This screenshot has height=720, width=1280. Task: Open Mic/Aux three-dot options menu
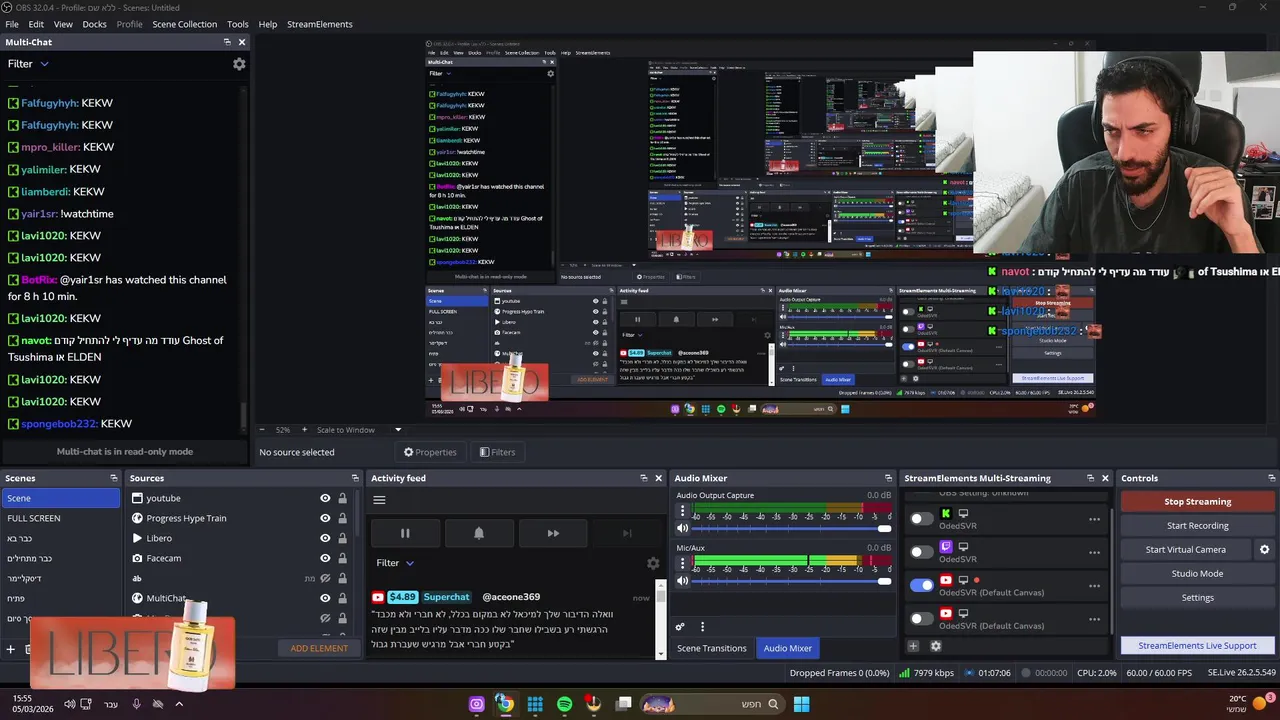point(682,564)
